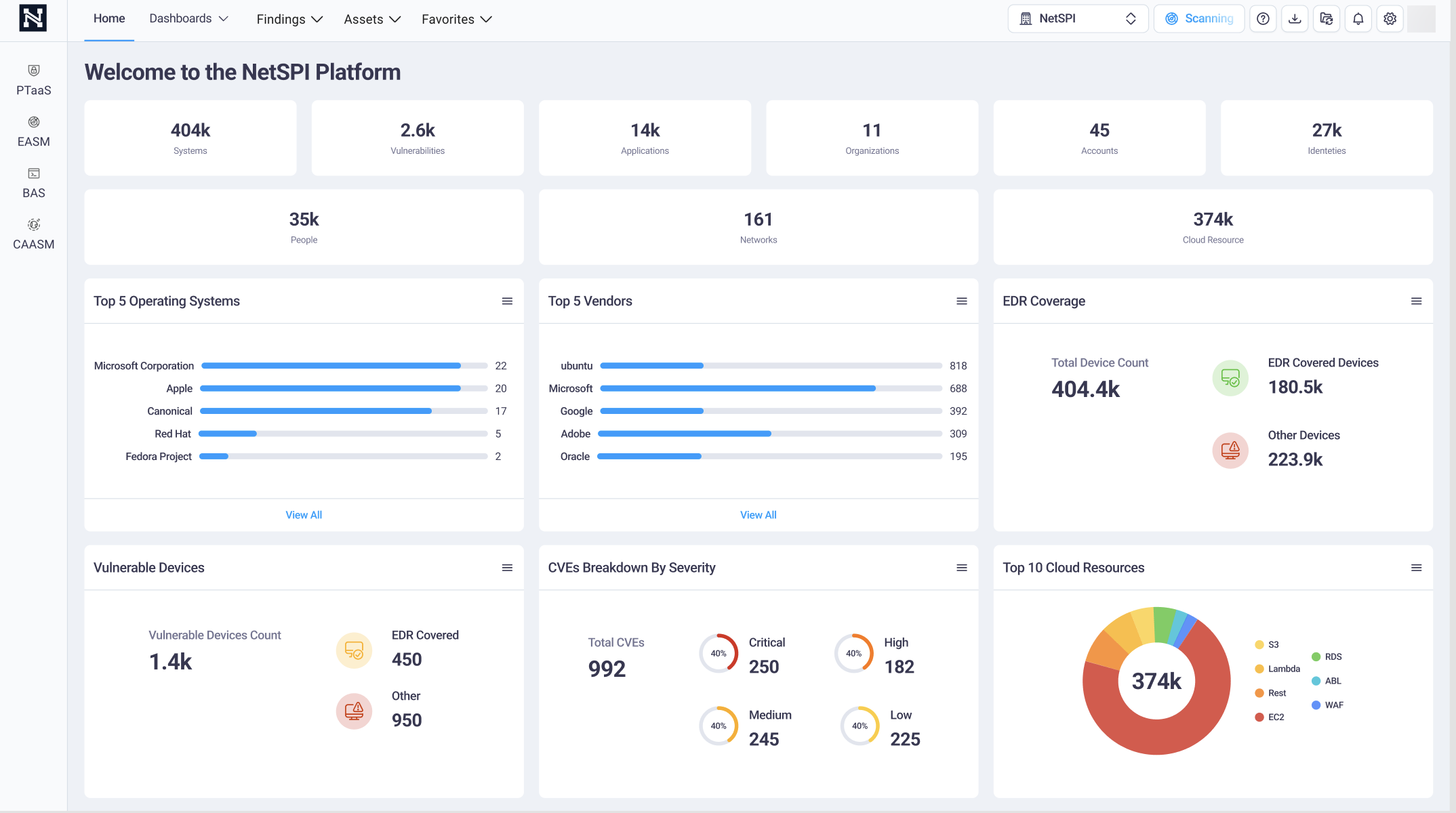The width and height of the screenshot is (1456, 813).
Task: Select the S3 legend color dot
Action: coord(1259,644)
